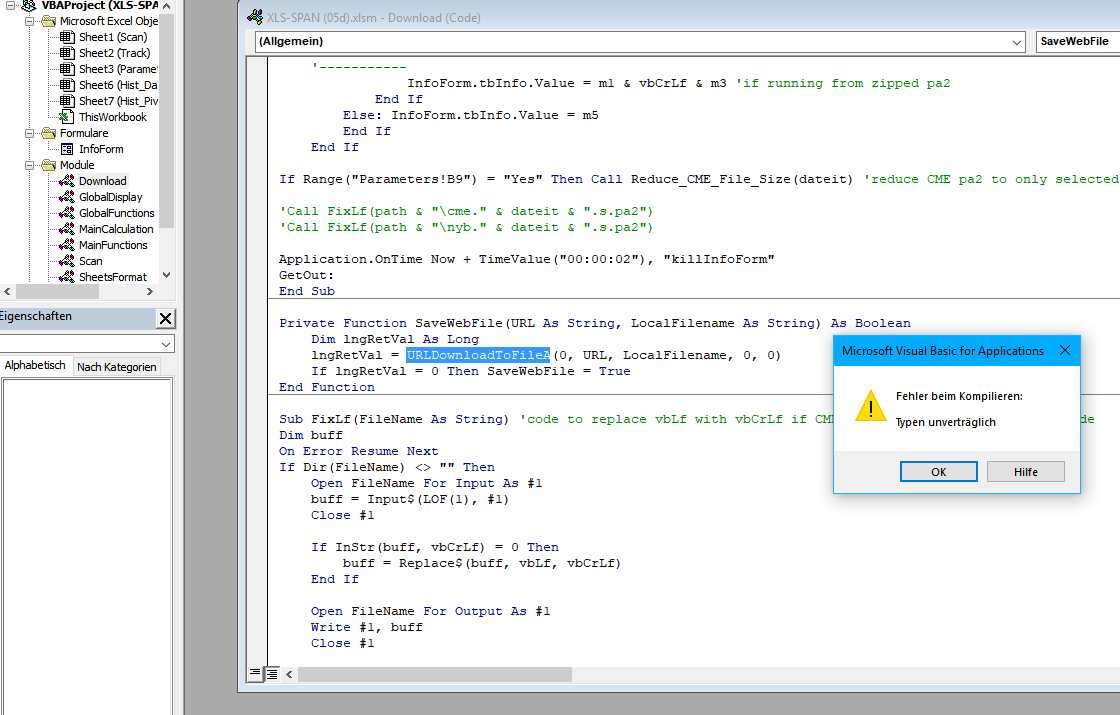Click Hilfe in the error dialog
This screenshot has width=1120, height=715.
click(1026, 472)
